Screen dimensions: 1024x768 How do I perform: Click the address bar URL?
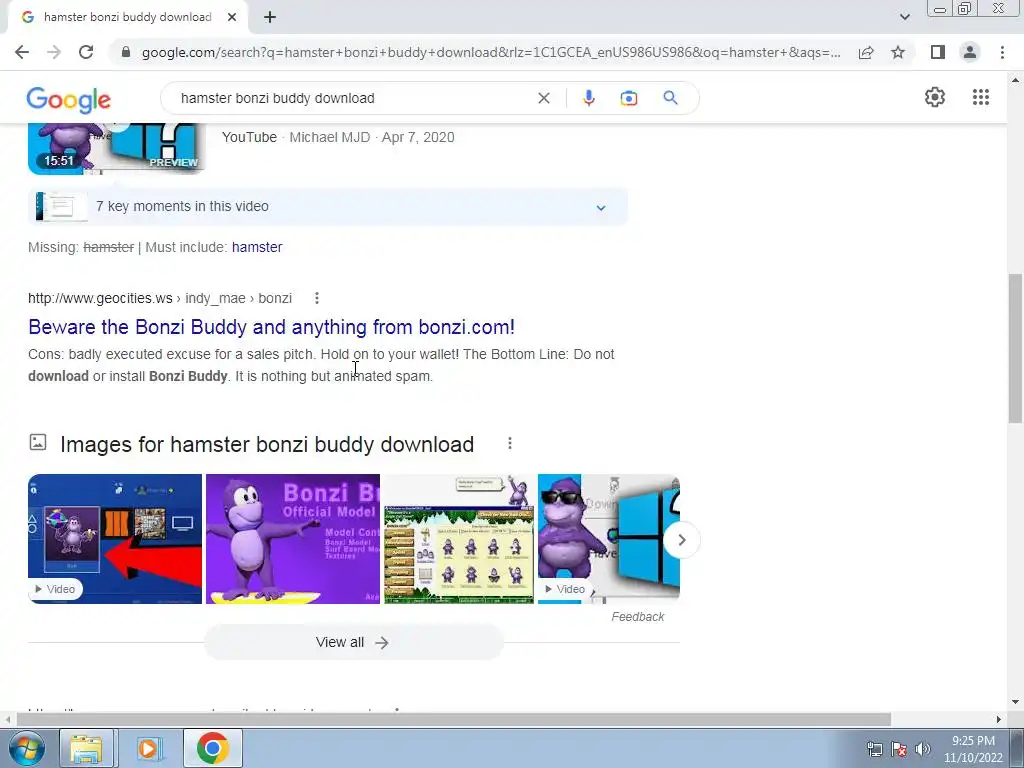coord(491,52)
